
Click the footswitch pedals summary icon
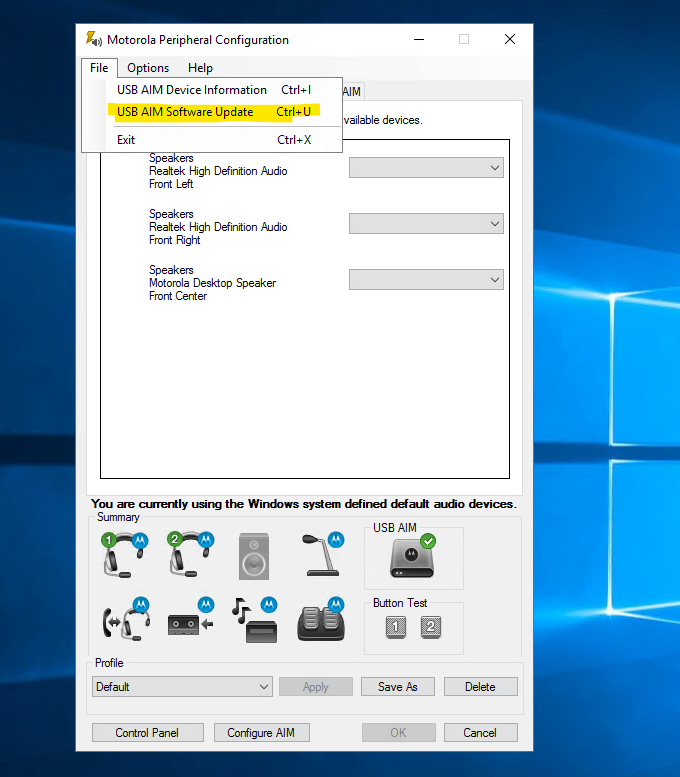(x=321, y=619)
